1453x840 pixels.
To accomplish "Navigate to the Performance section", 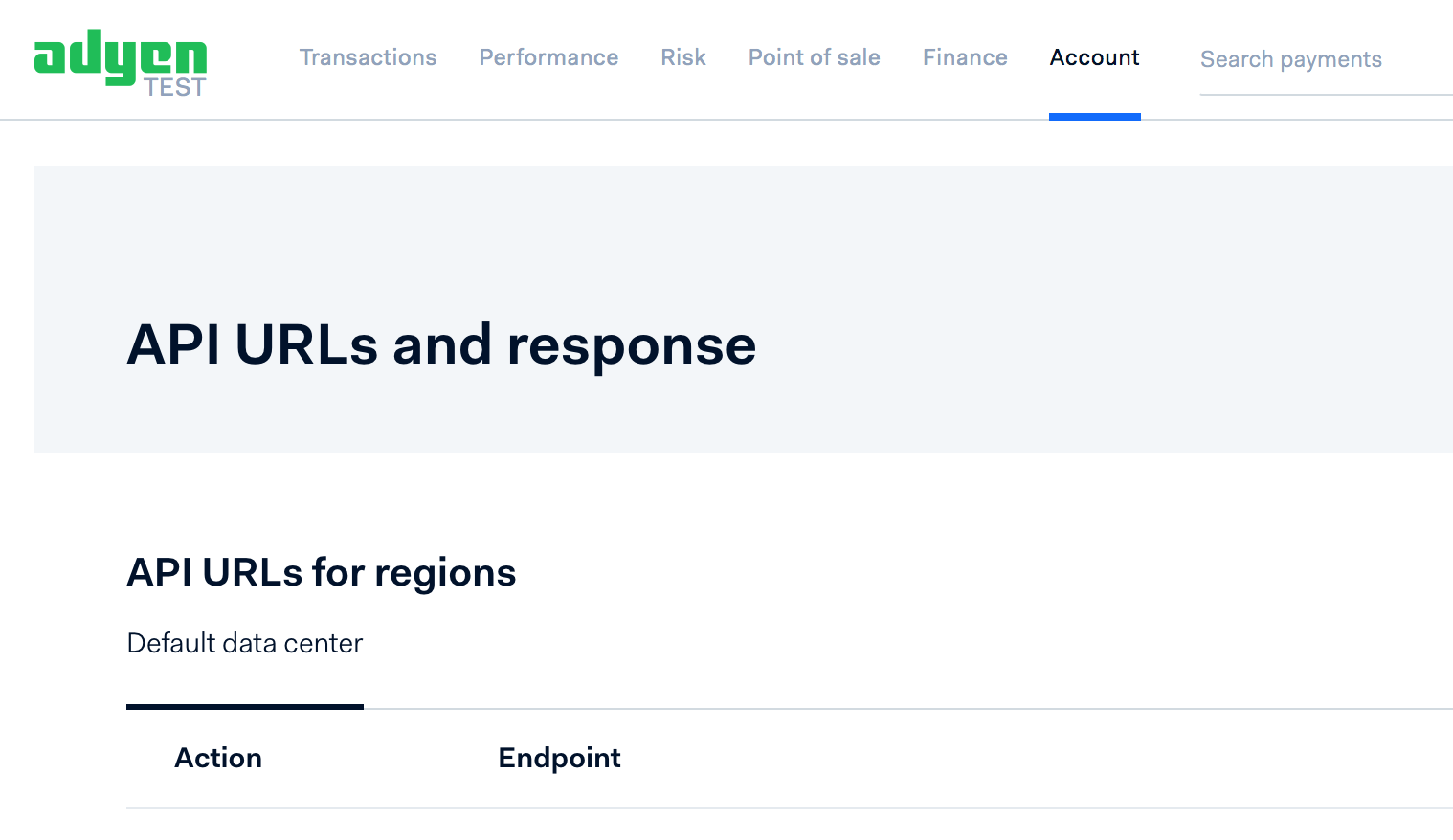I will (548, 57).
